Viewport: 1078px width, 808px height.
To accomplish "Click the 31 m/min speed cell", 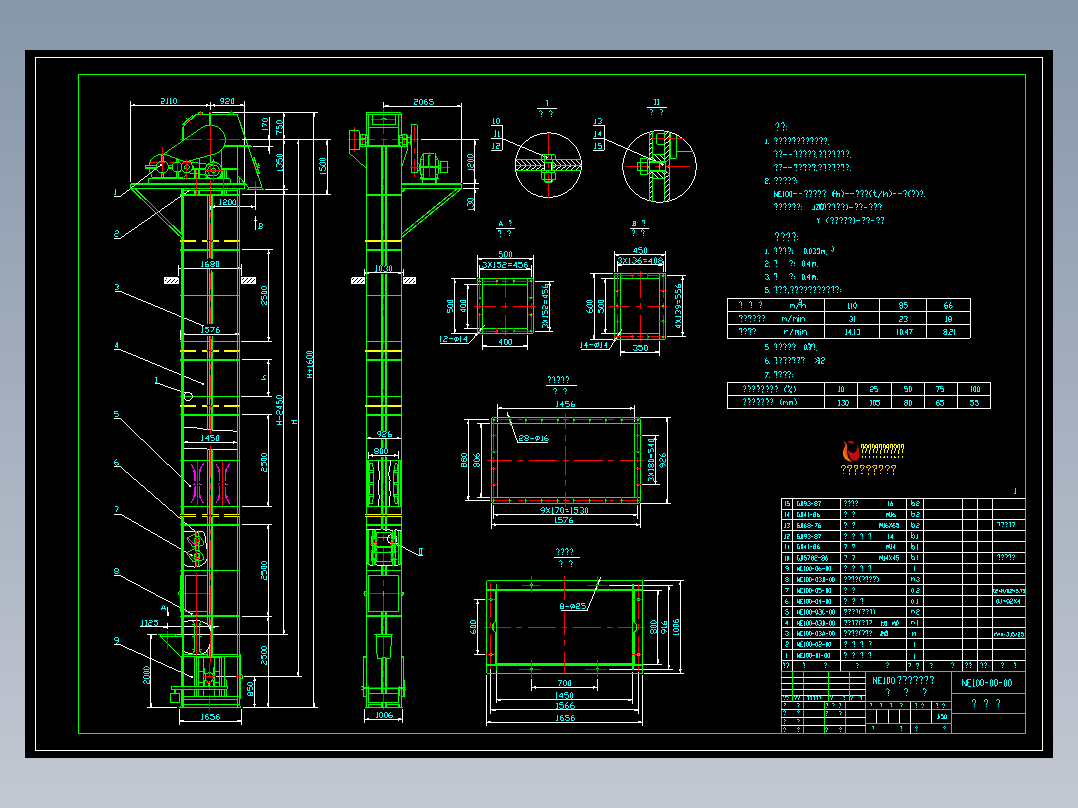I will pos(852,319).
